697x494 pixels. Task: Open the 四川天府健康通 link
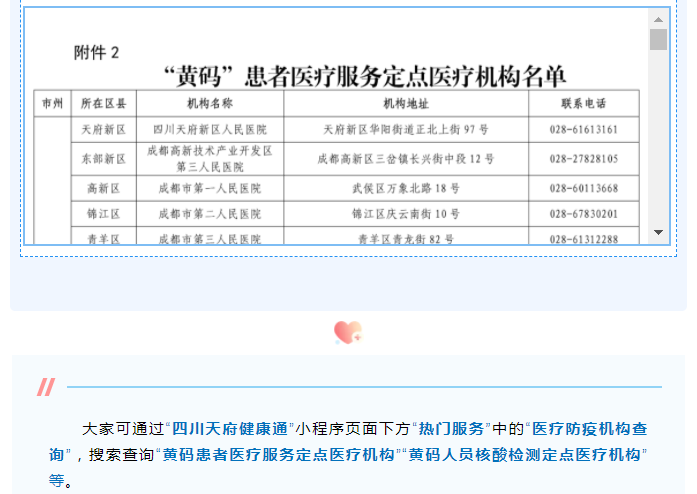coord(229,430)
